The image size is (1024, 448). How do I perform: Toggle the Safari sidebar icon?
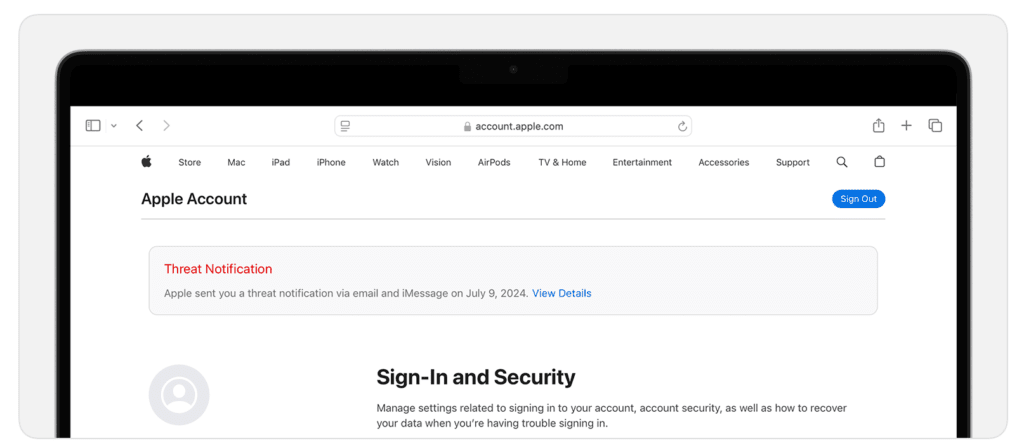click(93, 125)
